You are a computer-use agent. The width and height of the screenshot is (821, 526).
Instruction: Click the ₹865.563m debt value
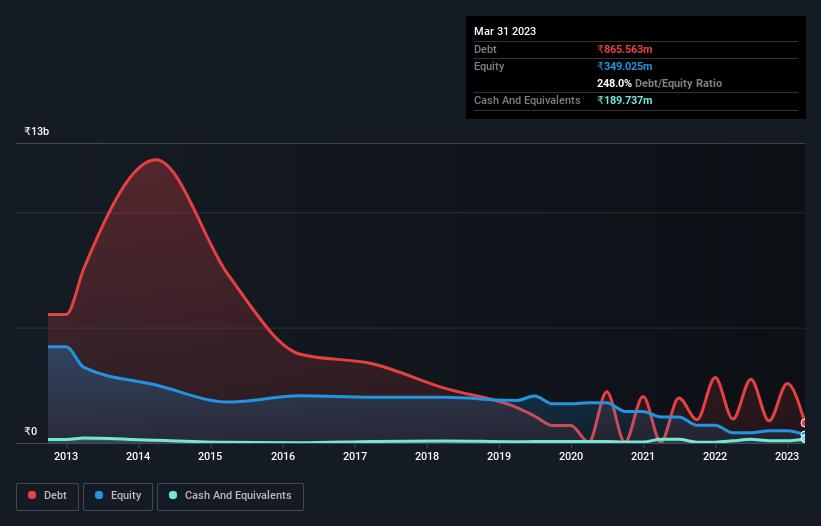(625, 49)
